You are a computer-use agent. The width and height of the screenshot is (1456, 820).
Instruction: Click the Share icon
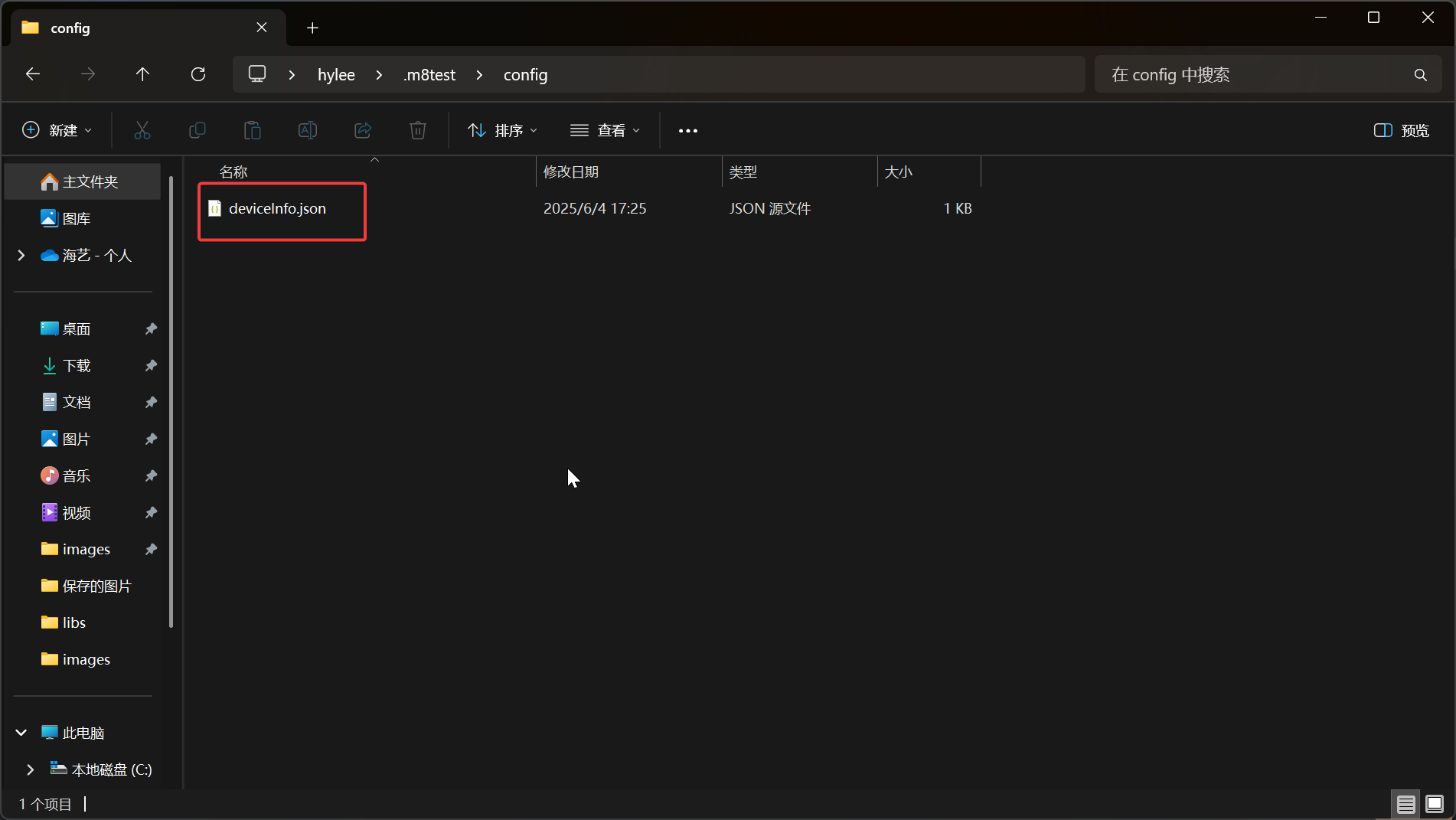click(363, 129)
